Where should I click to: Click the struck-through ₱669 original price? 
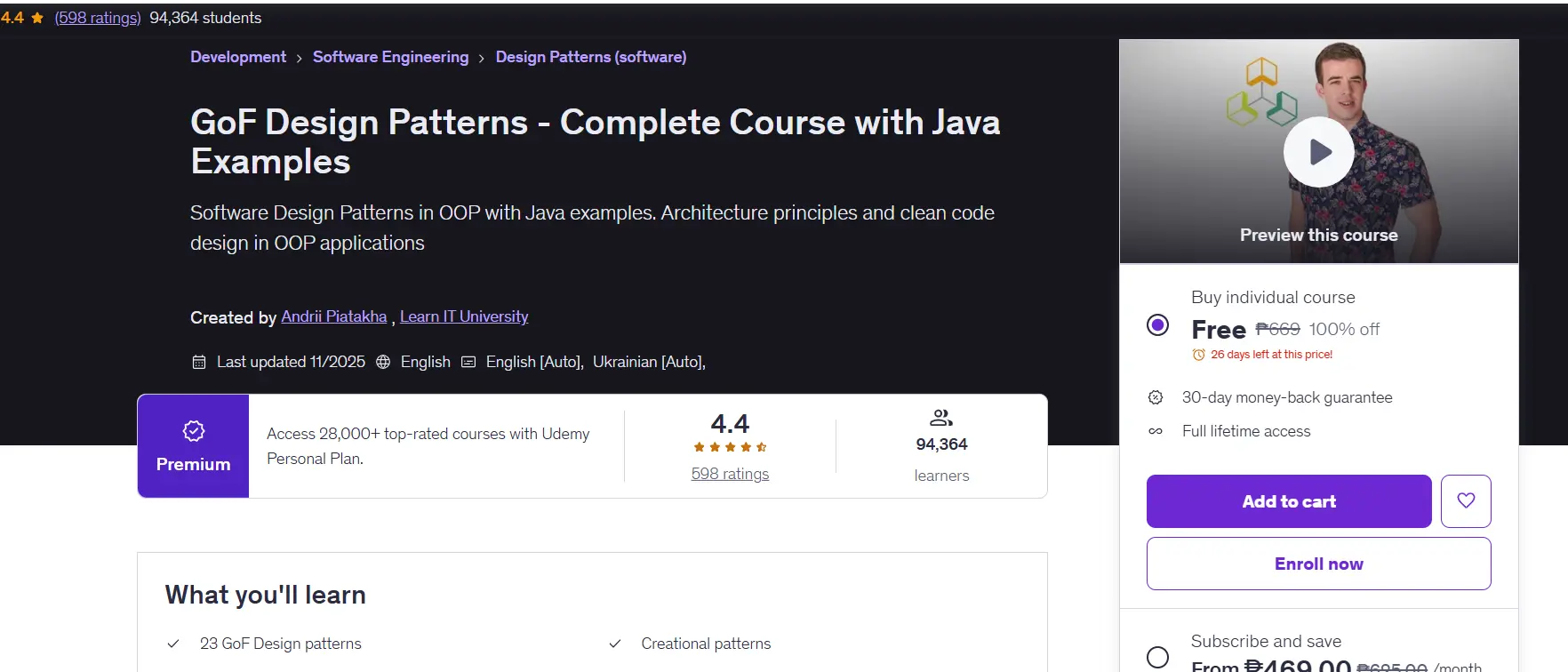coord(1278,329)
